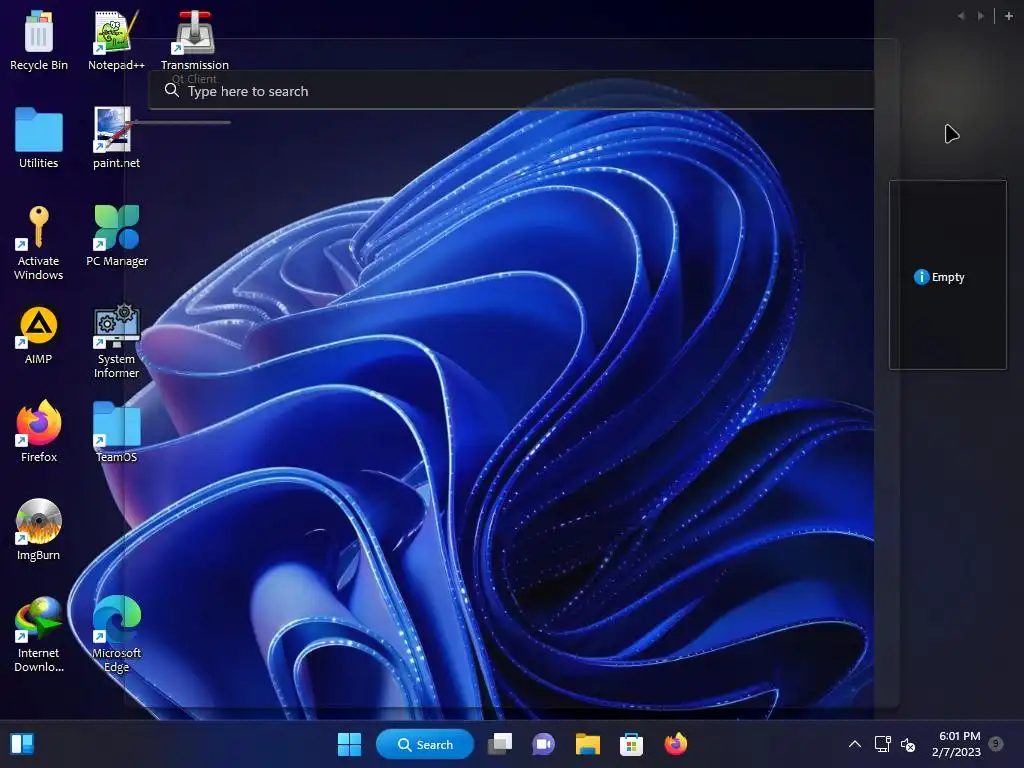Select the AIMP desktop shortcut
Viewport: 1024px width, 768px height.
pos(39,334)
